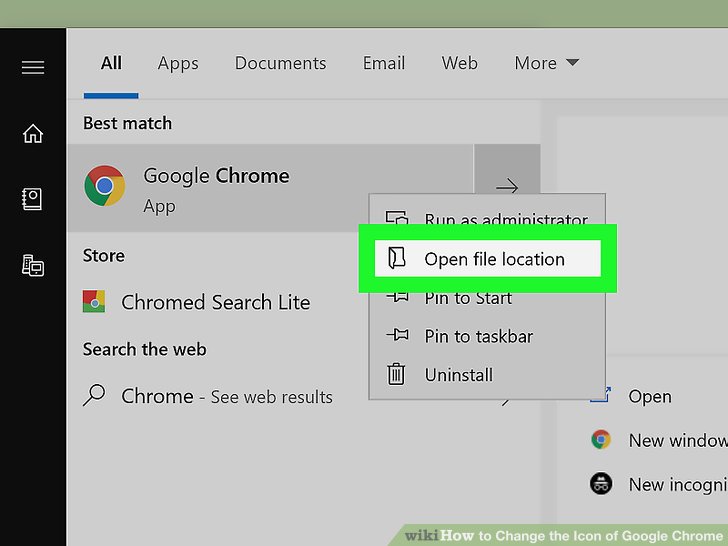Click the Chrome icon beside New window
This screenshot has height=546, width=728.
[601, 439]
